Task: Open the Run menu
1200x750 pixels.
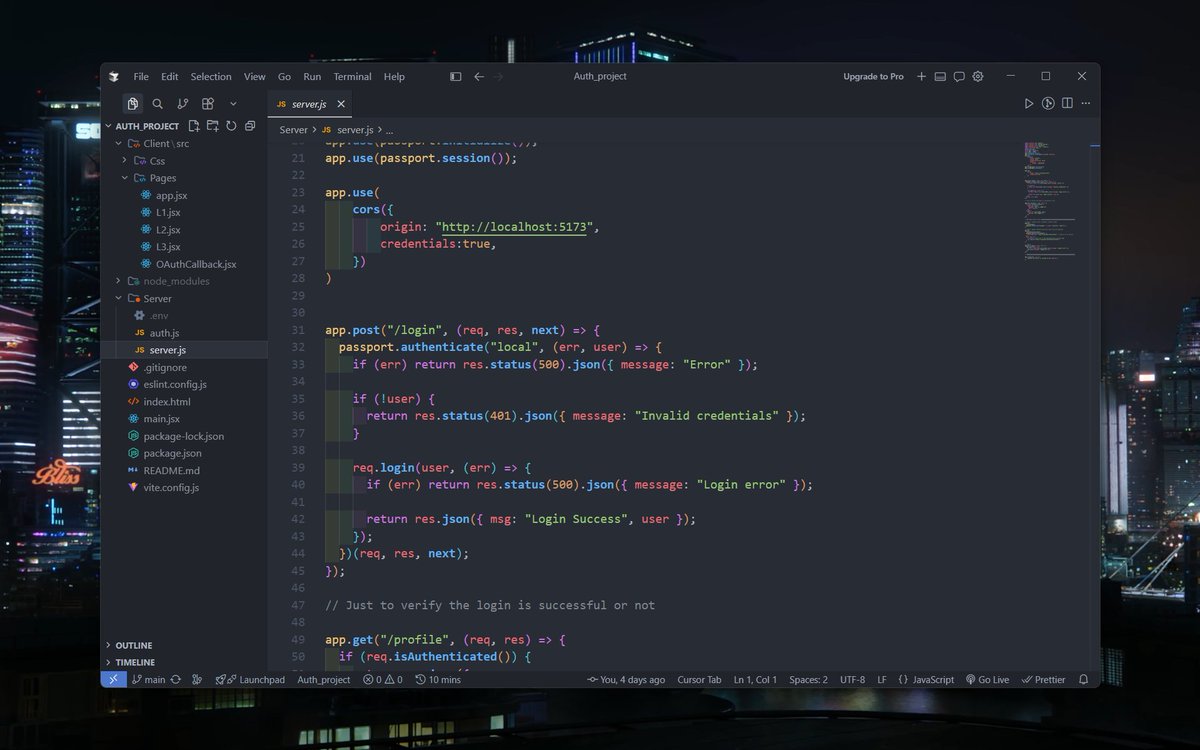Action: point(312,77)
